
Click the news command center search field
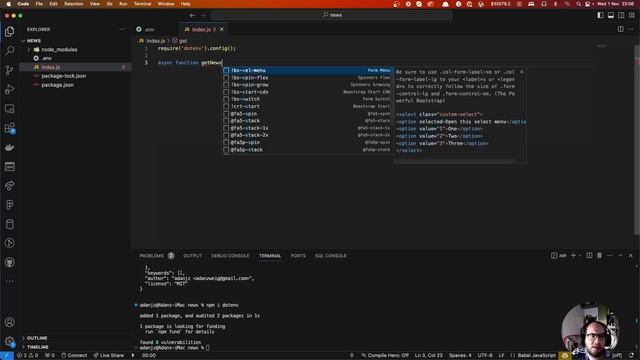click(332, 15)
